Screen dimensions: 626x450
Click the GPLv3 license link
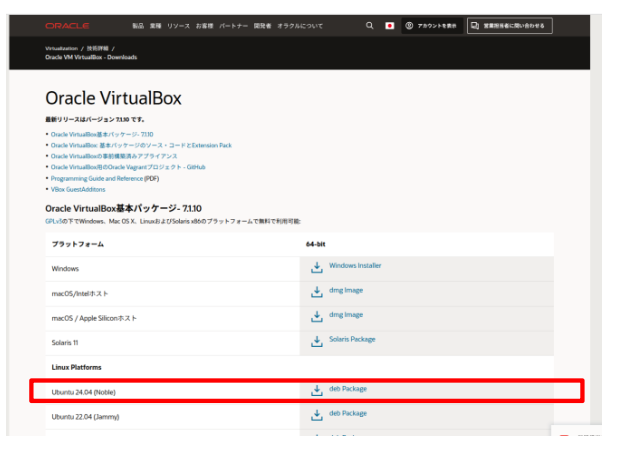[53, 219]
